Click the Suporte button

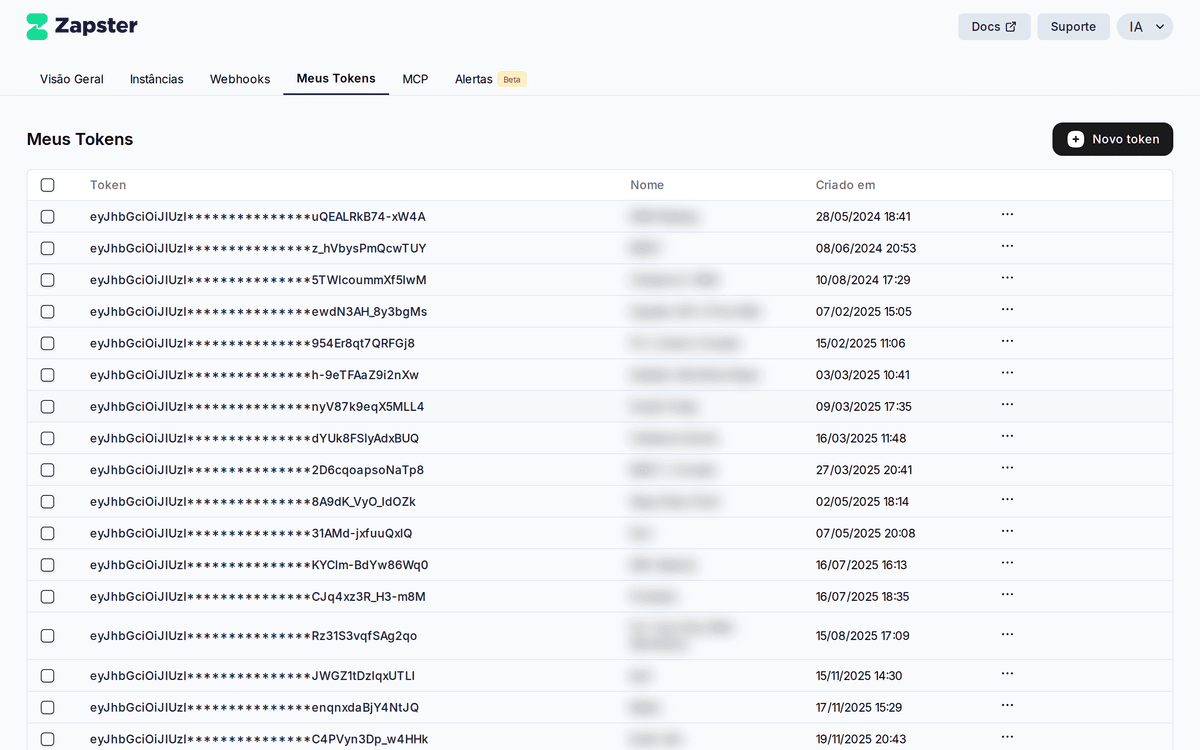click(1073, 26)
